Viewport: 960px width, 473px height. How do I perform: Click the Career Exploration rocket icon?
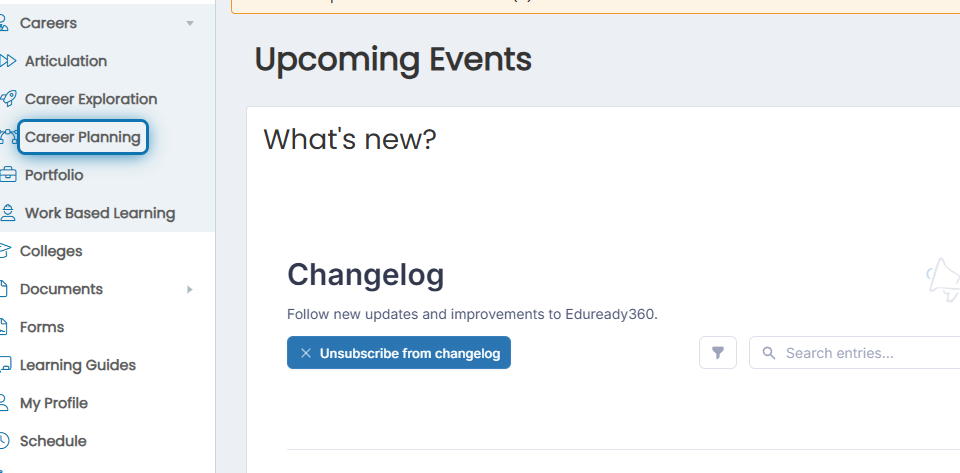[x=8, y=99]
